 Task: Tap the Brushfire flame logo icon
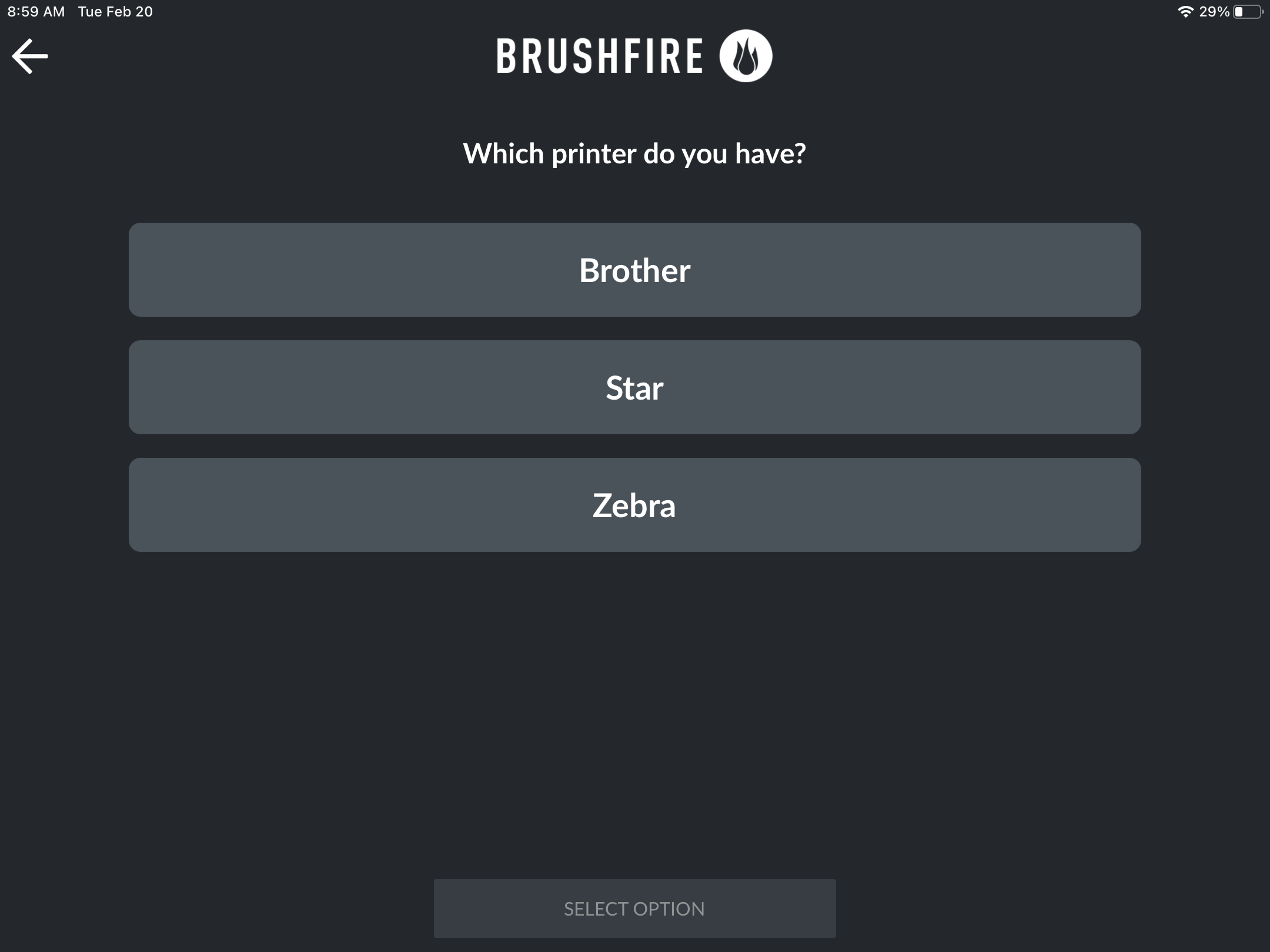(746, 56)
